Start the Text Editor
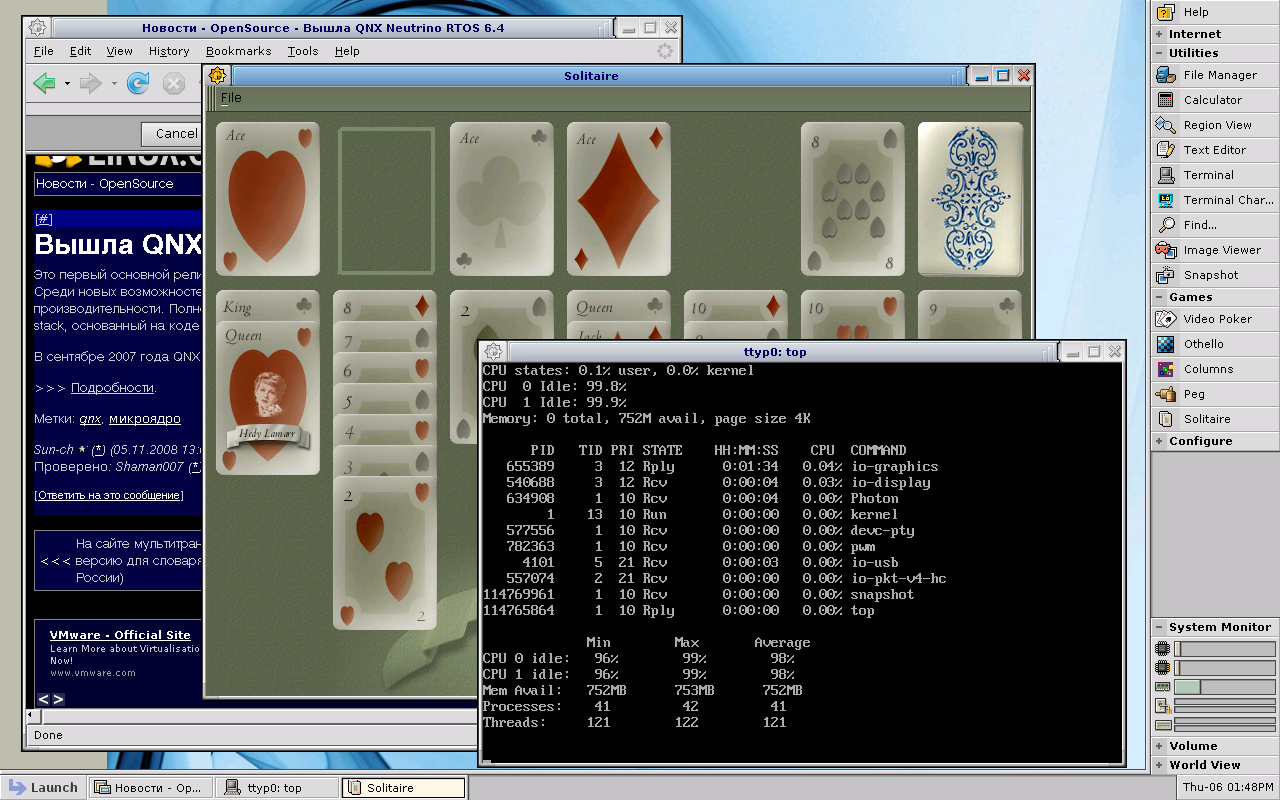 [1215, 150]
